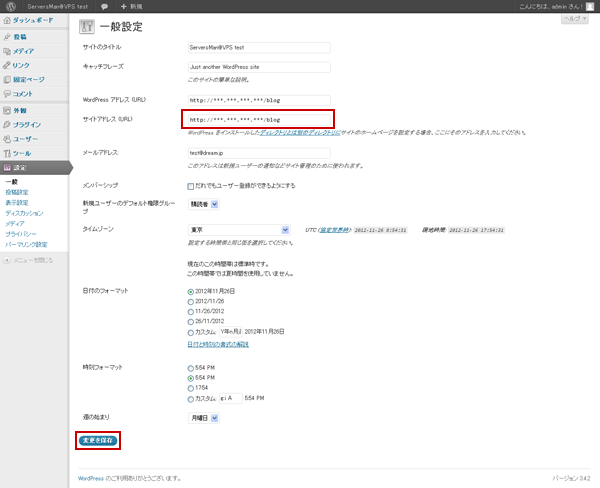Open the comments bubble icon in admin bar
The height and width of the screenshot is (488, 600).
(104, 7)
